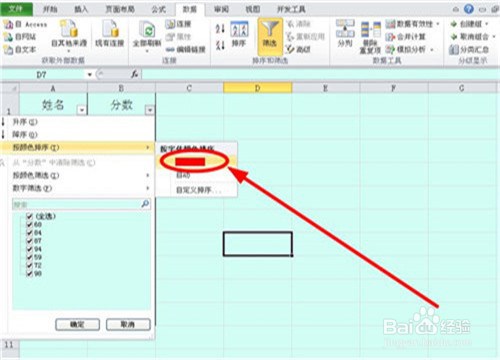
Task: Click the 分类汇总 subtotal icon
Action: coord(454,50)
